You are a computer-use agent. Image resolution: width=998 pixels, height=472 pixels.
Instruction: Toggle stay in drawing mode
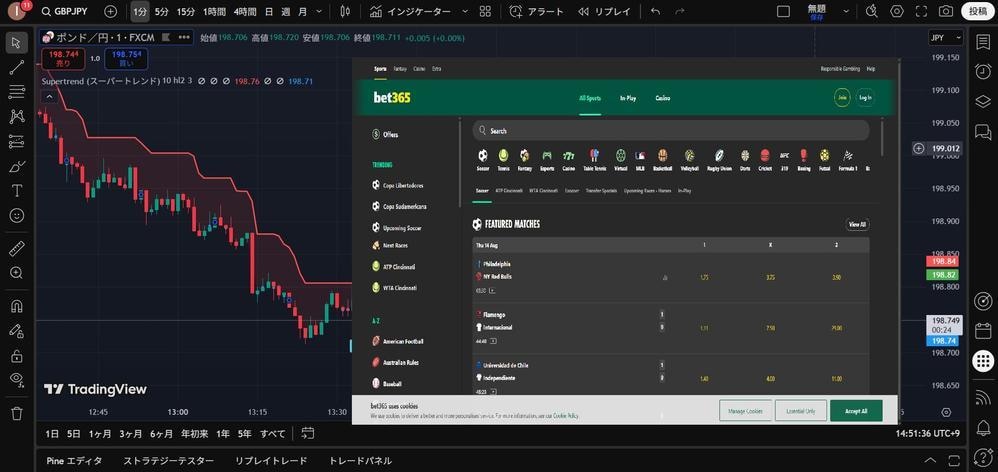[x=17, y=331]
